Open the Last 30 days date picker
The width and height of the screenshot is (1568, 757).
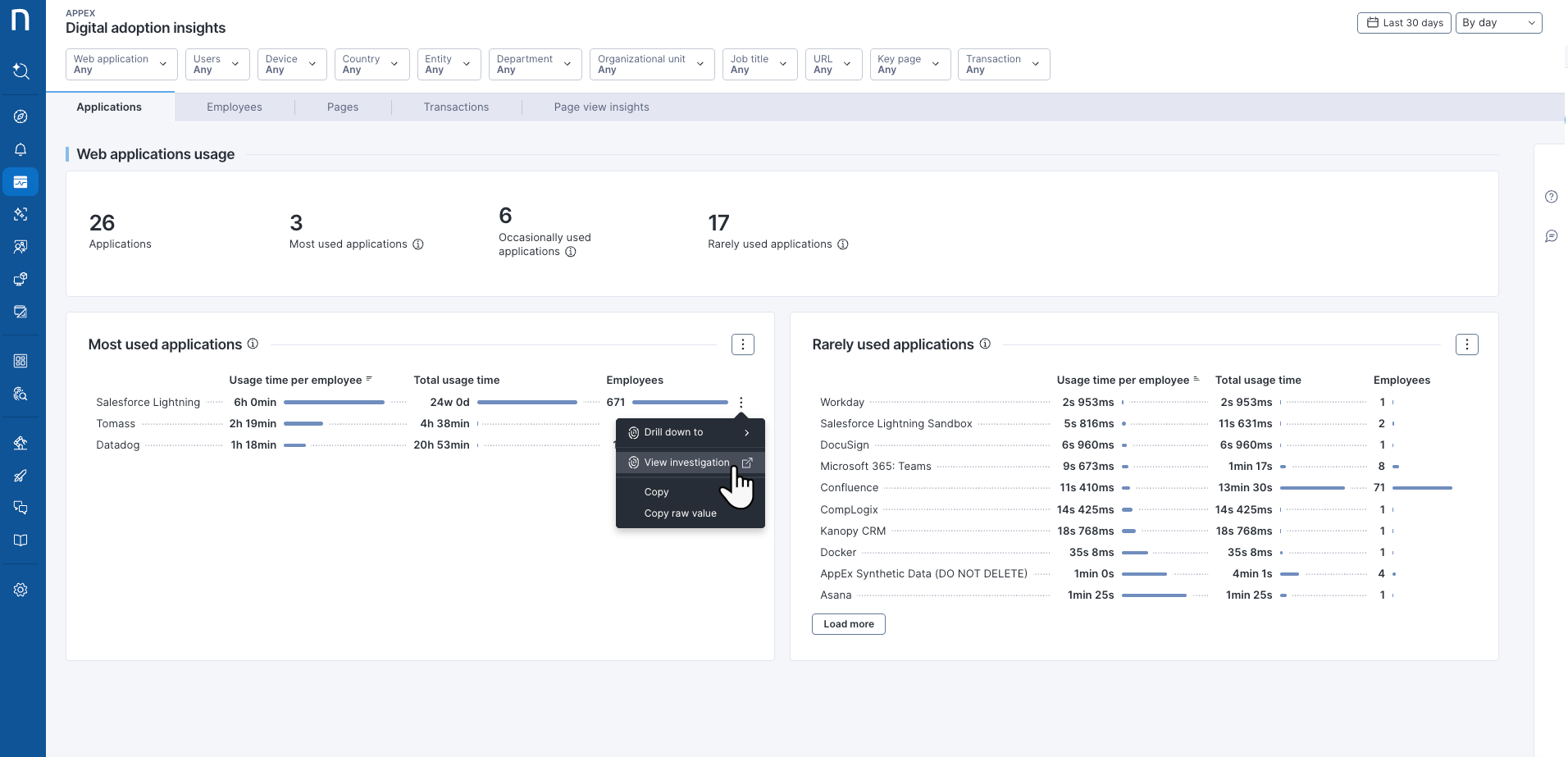tap(1404, 23)
